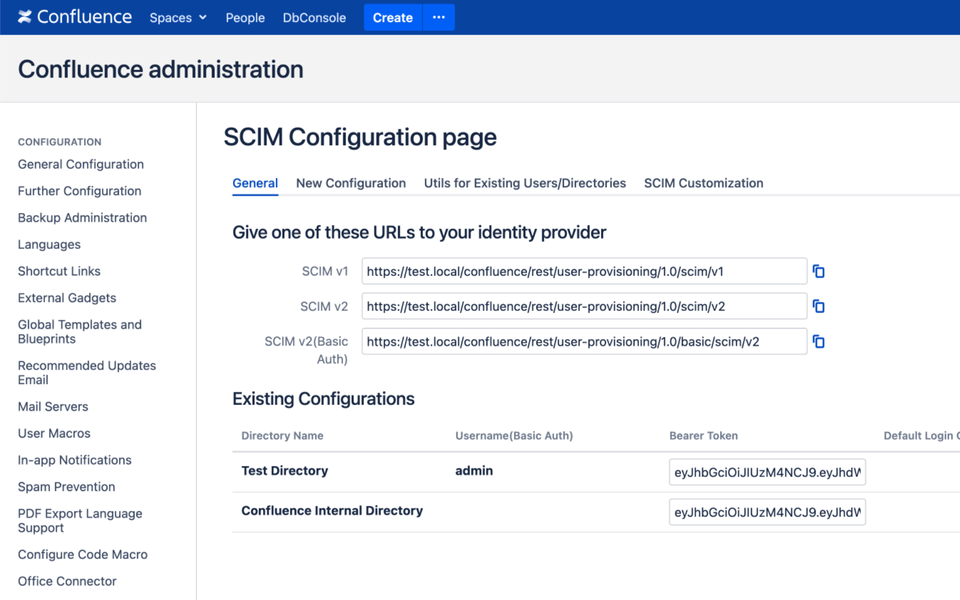
Task: Open Languages settings
Action: tap(49, 244)
